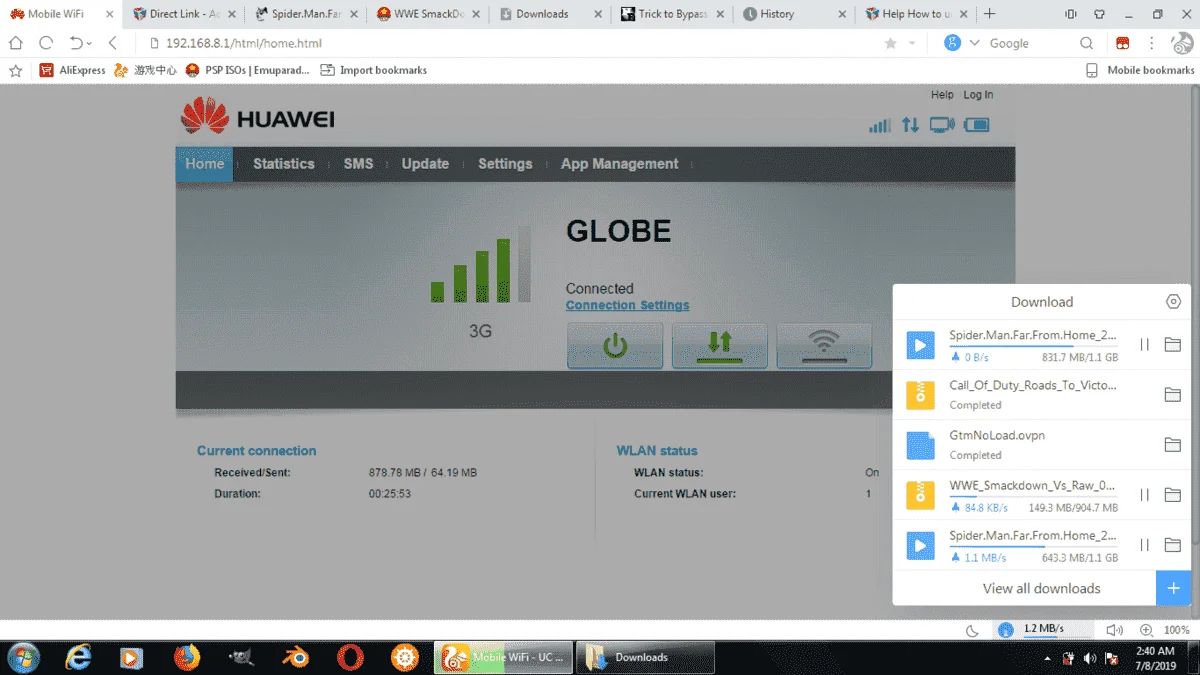Click the data transfer arrows status icon
Screen dimensions: 1200x675
click(910, 125)
